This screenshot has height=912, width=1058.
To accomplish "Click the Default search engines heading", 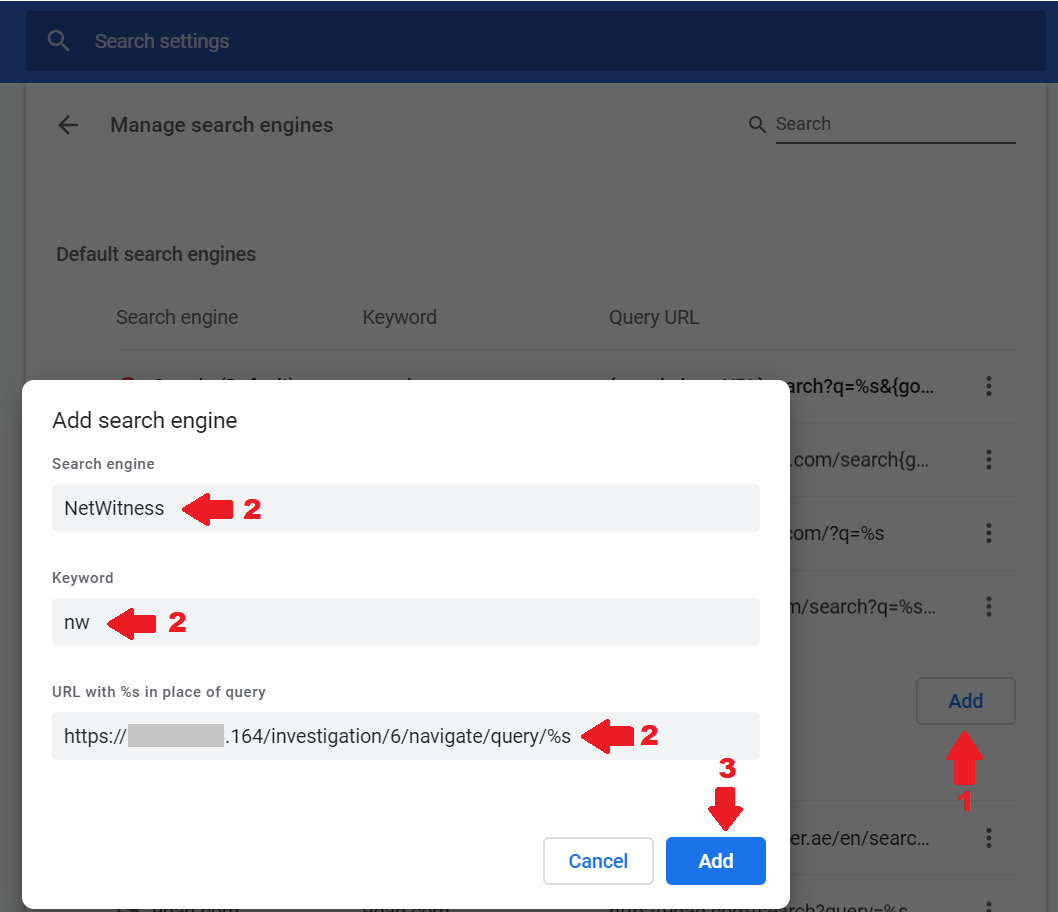I will pyautogui.click(x=156, y=254).
